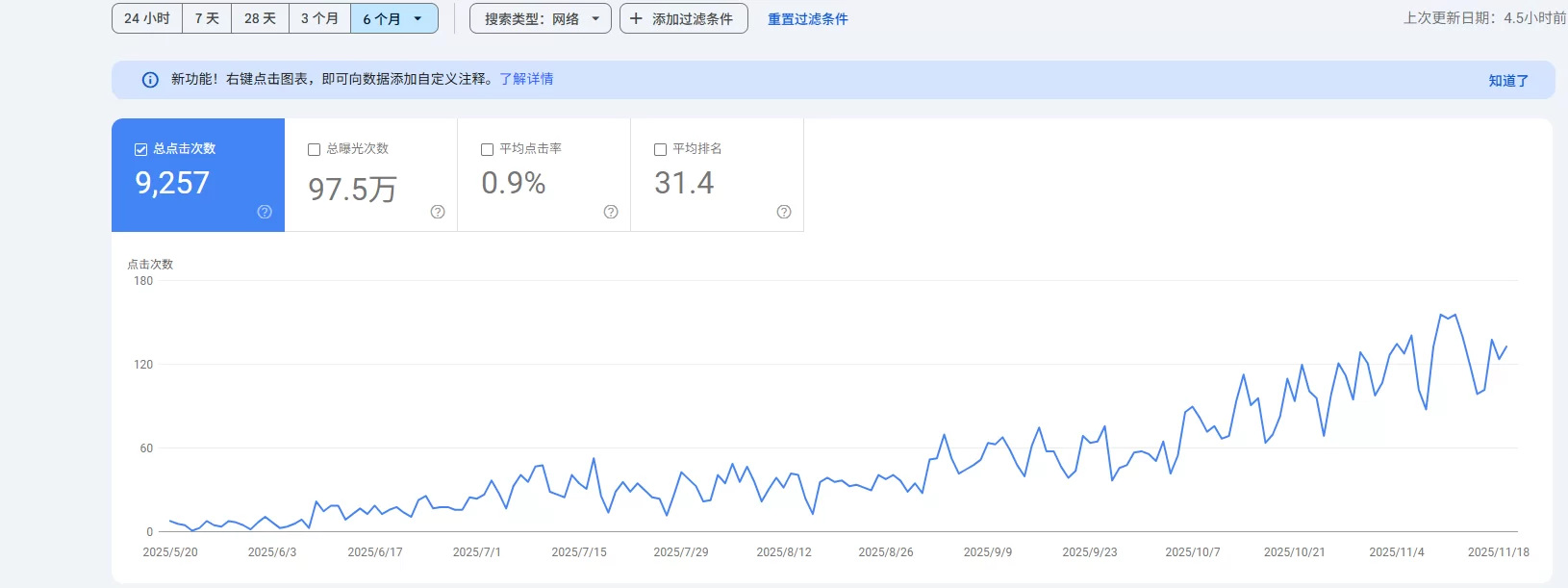Click the 2025/8/12 axis date label

point(784,552)
